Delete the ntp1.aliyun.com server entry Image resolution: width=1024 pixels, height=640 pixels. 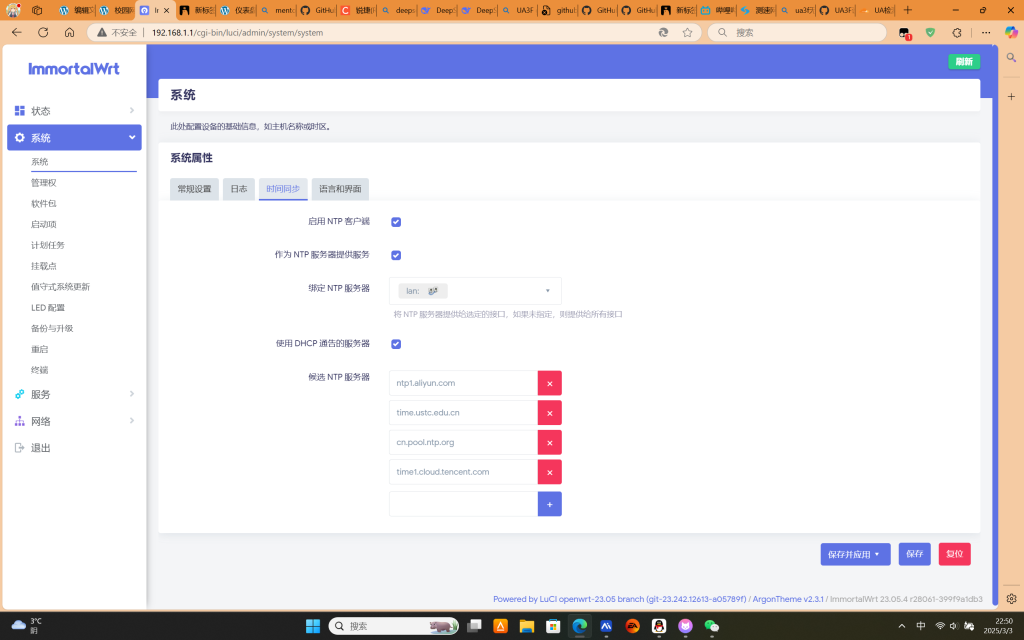click(549, 383)
